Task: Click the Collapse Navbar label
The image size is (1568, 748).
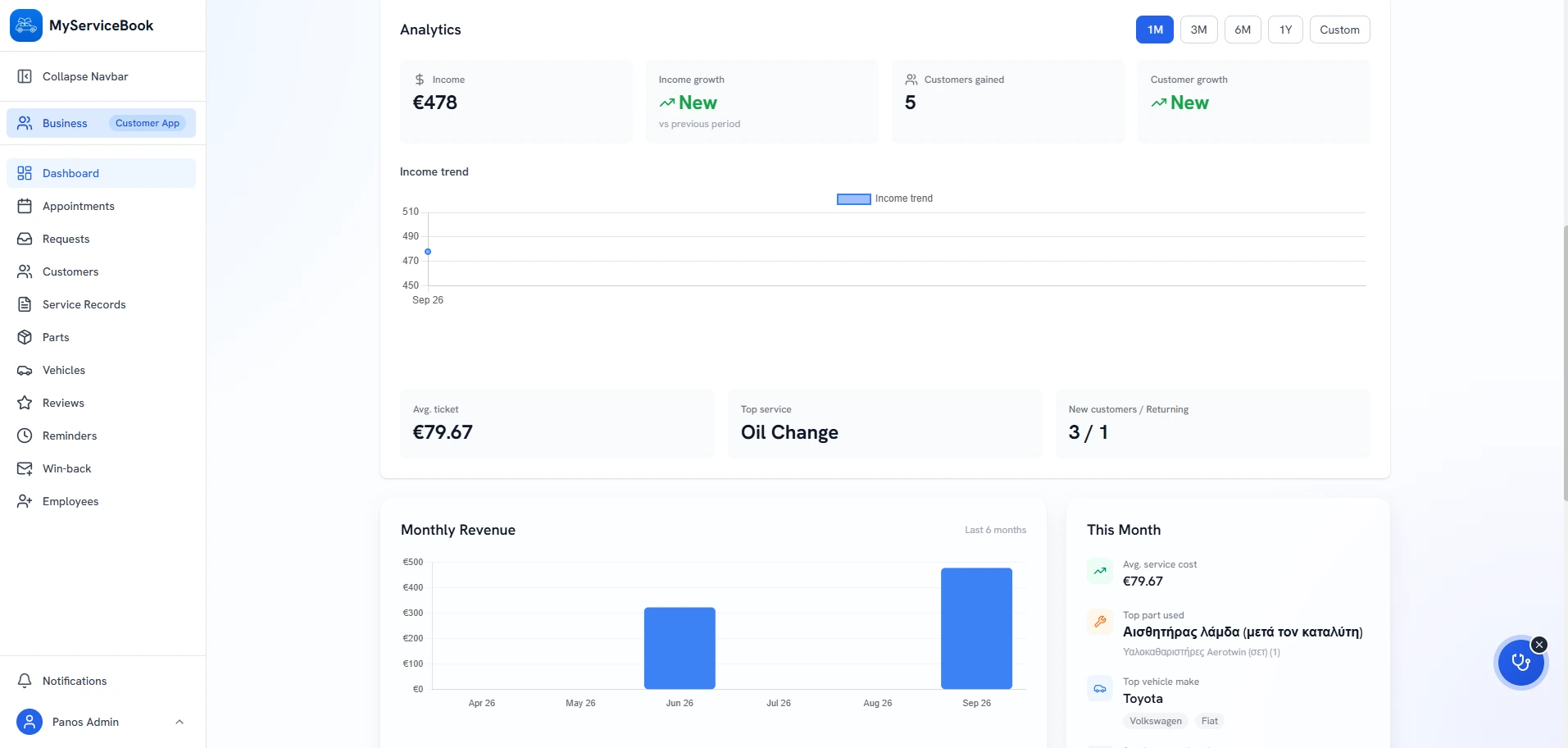Action: point(85,76)
